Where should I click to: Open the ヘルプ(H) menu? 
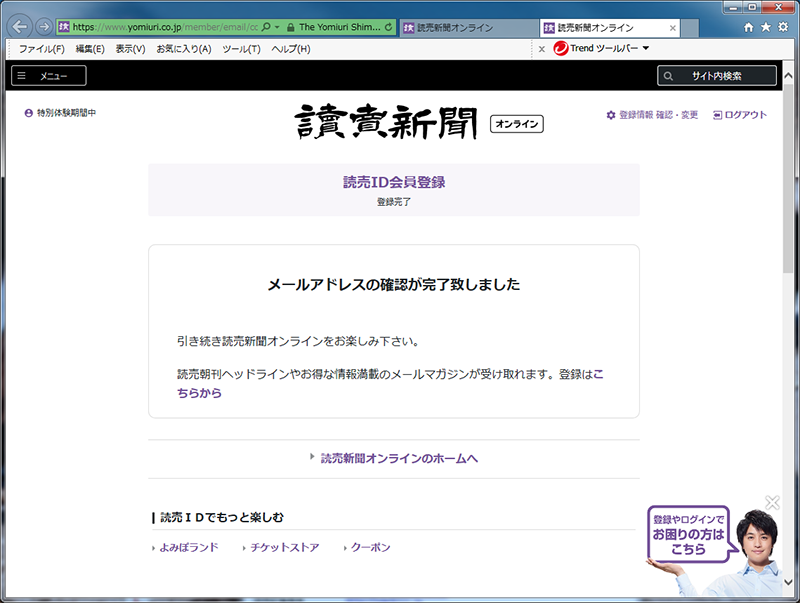click(x=291, y=49)
